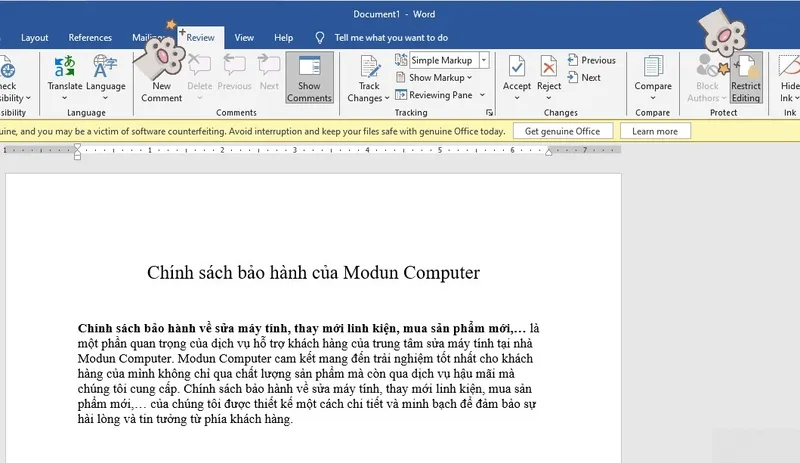
Task: Open the View tab
Action: point(244,38)
